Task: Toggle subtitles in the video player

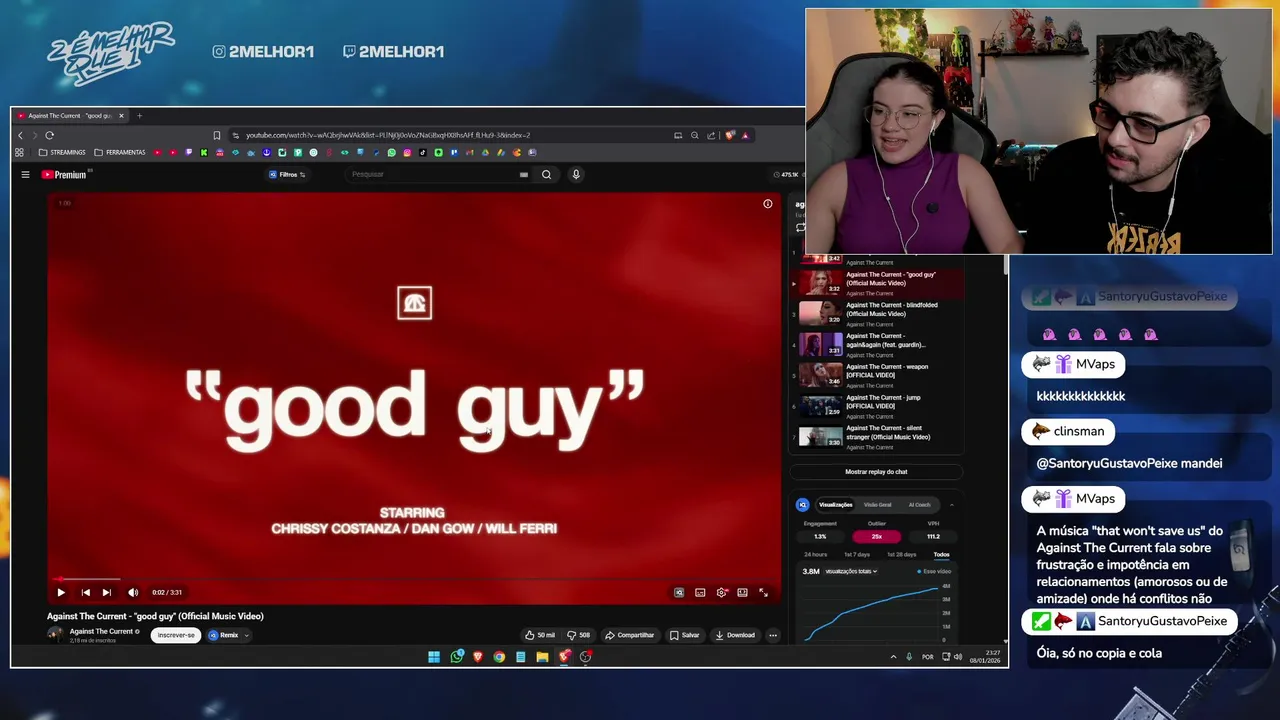Action: coord(700,592)
